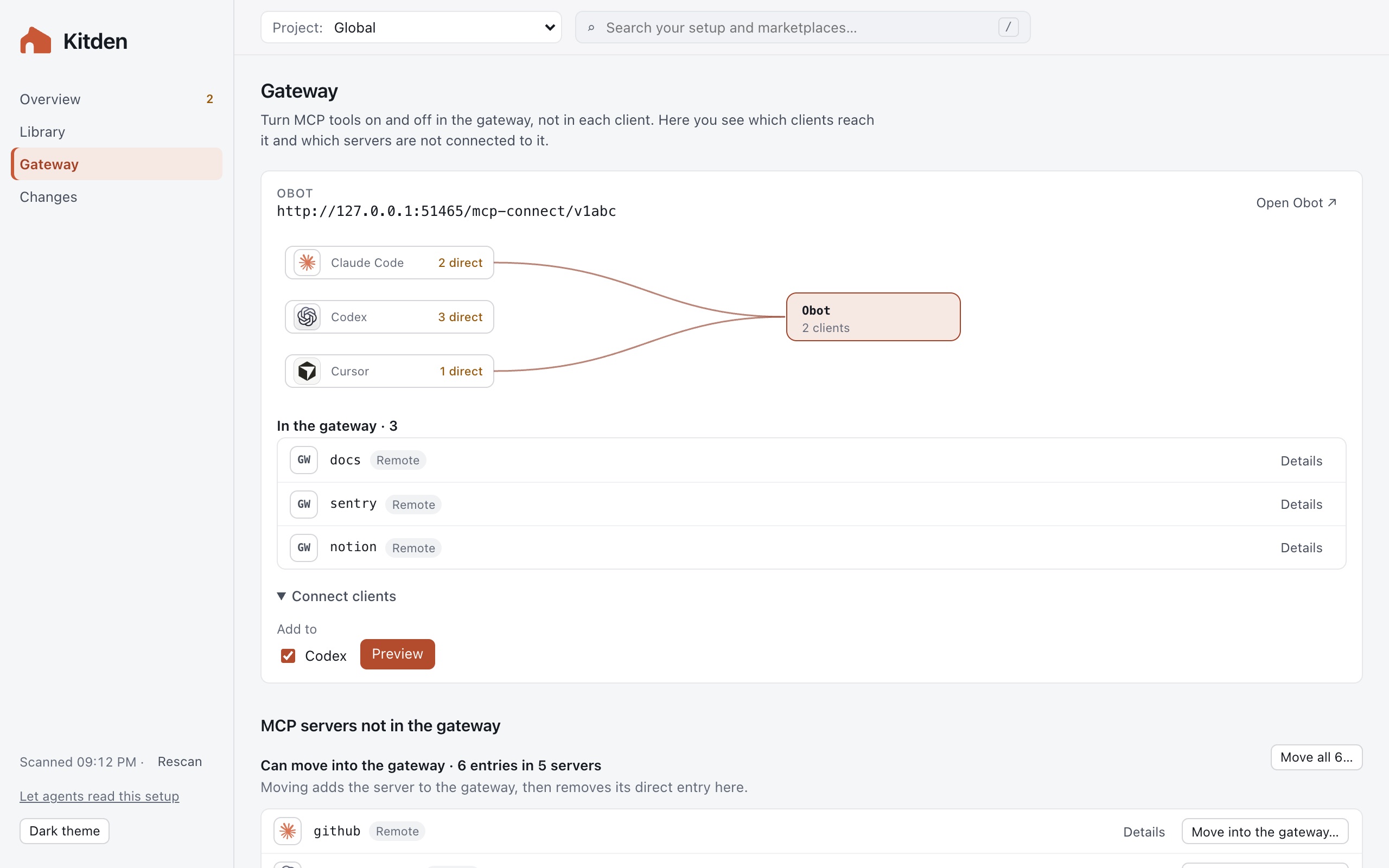
Task: Select the Claude Code 2 direct client card
Action: click(389, 263)
